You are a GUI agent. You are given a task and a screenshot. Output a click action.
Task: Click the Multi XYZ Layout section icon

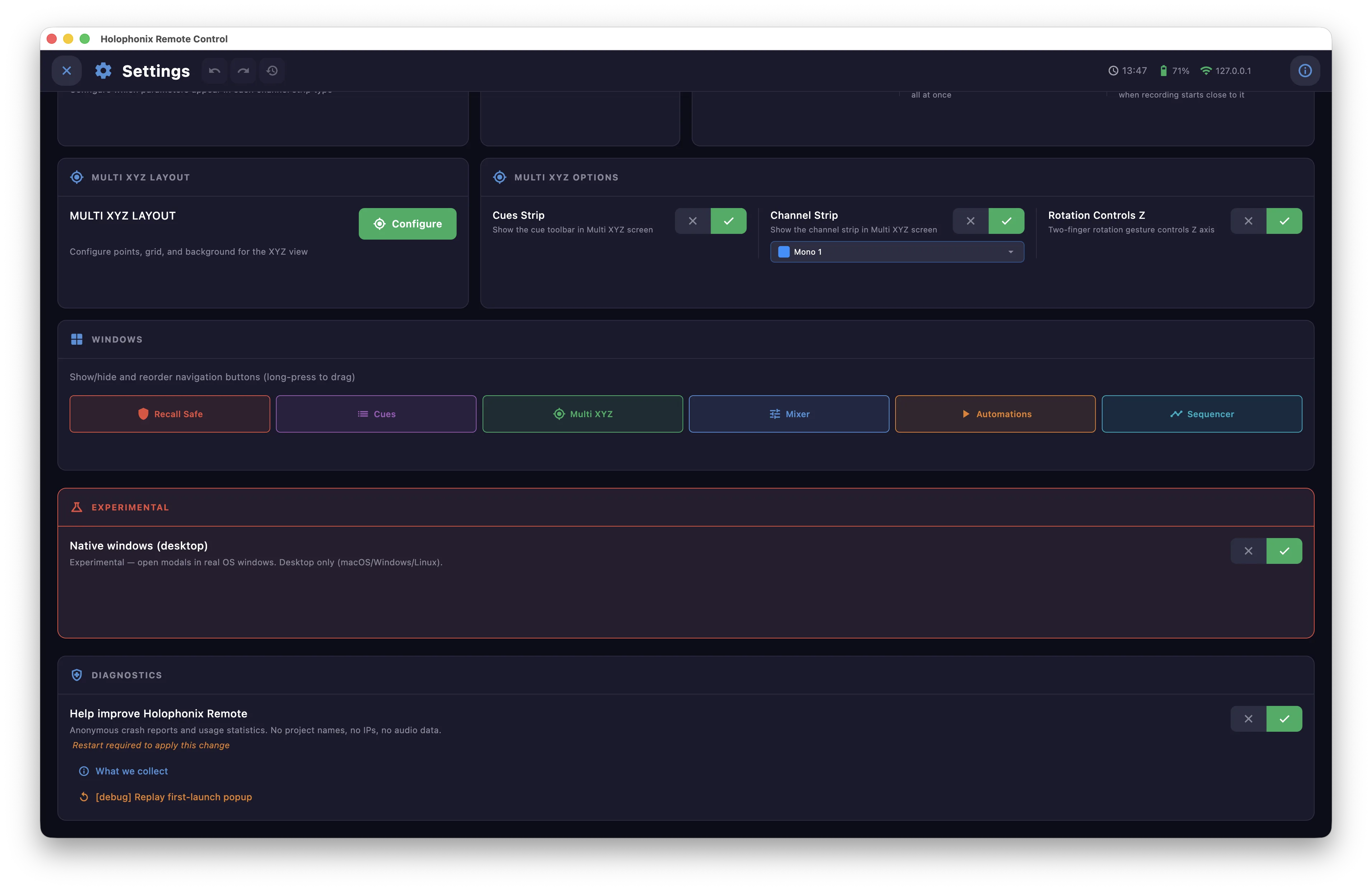click(x=77, y=177)
